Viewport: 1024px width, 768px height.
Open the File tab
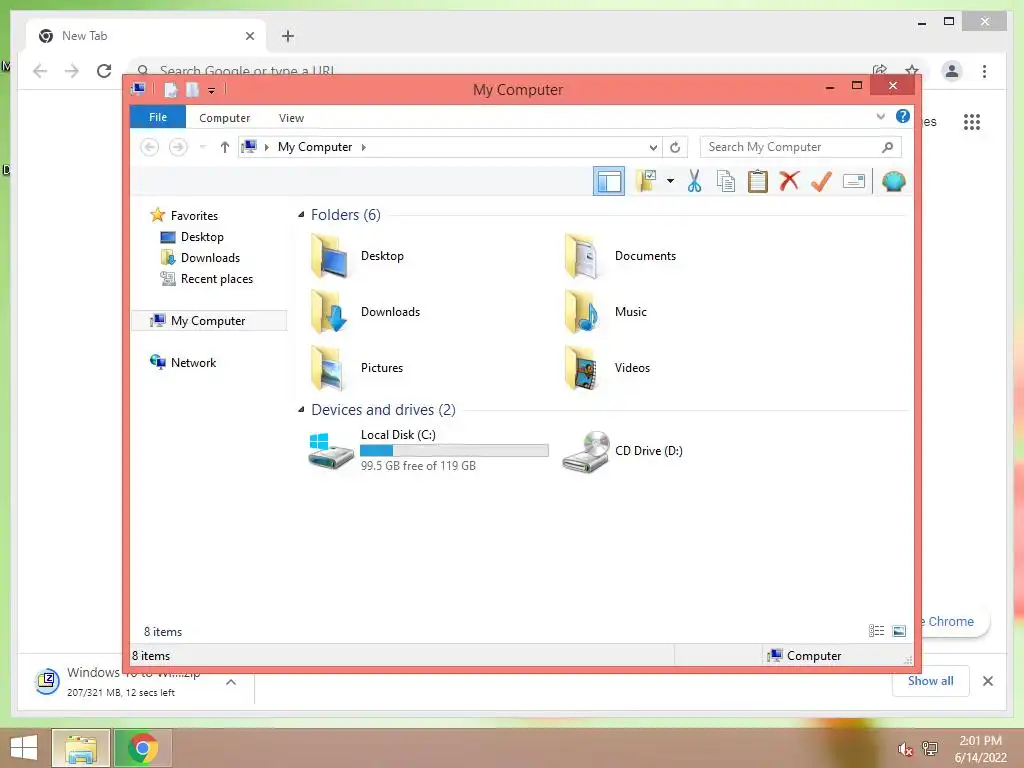click(x=158, y=118)
